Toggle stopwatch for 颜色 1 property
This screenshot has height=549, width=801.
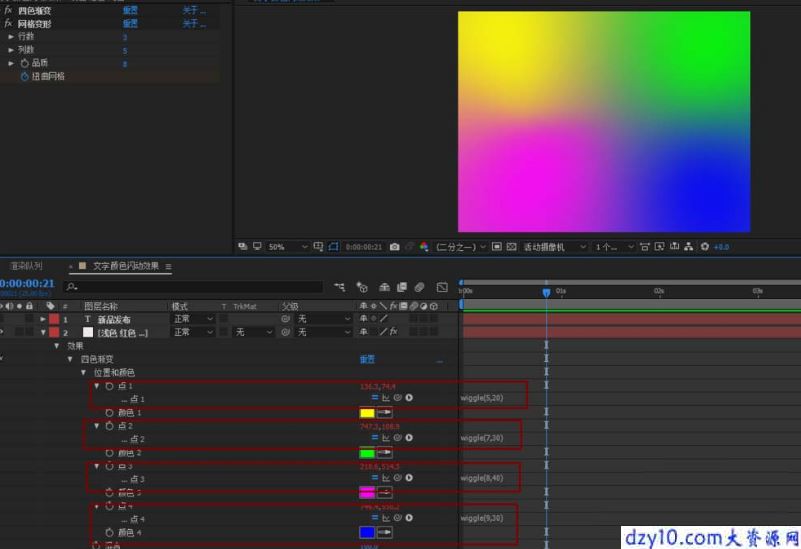click(x=109, y=413)
